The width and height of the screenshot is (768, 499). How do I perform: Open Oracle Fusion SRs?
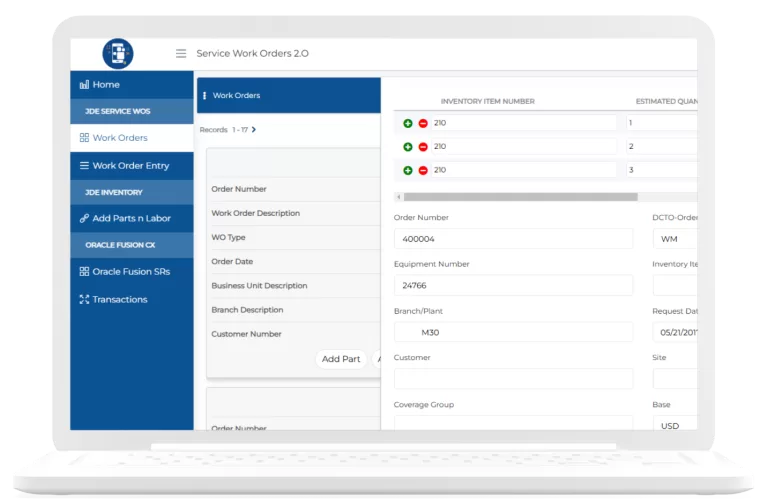(132, 271)
